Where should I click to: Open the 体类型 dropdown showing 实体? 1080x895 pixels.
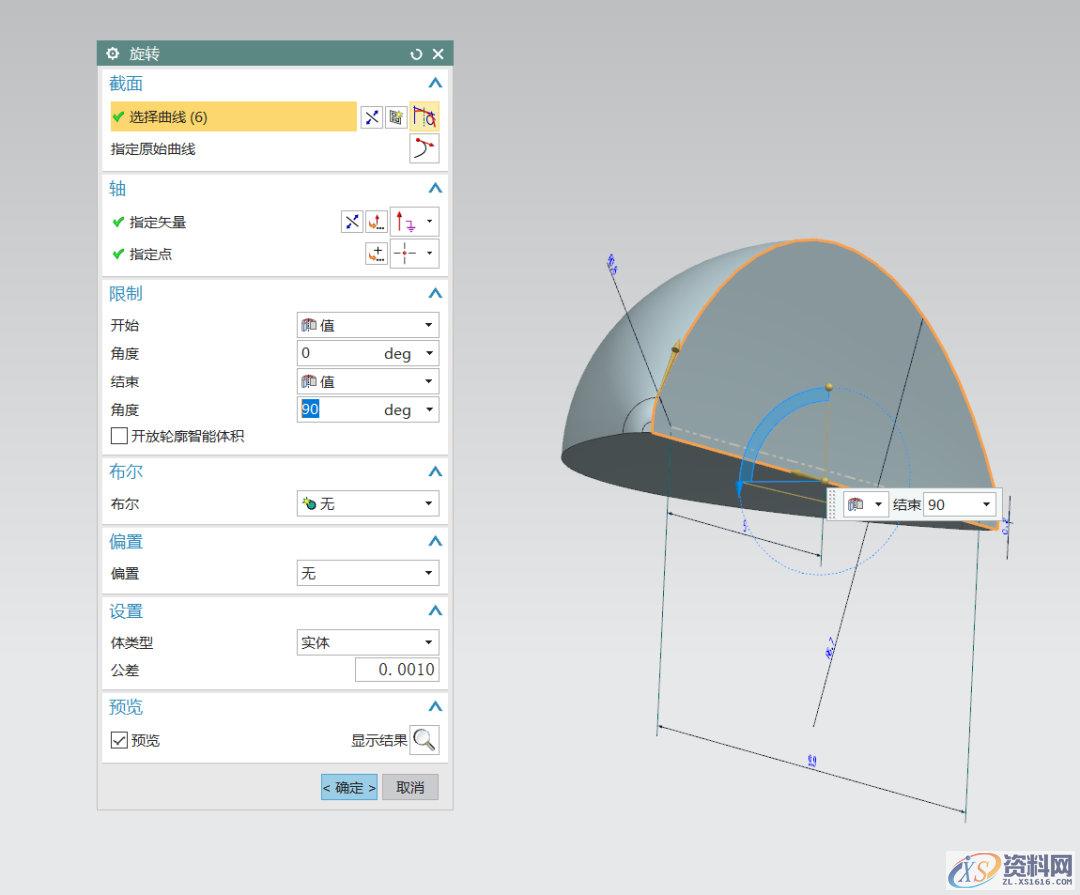pos(368,643)
